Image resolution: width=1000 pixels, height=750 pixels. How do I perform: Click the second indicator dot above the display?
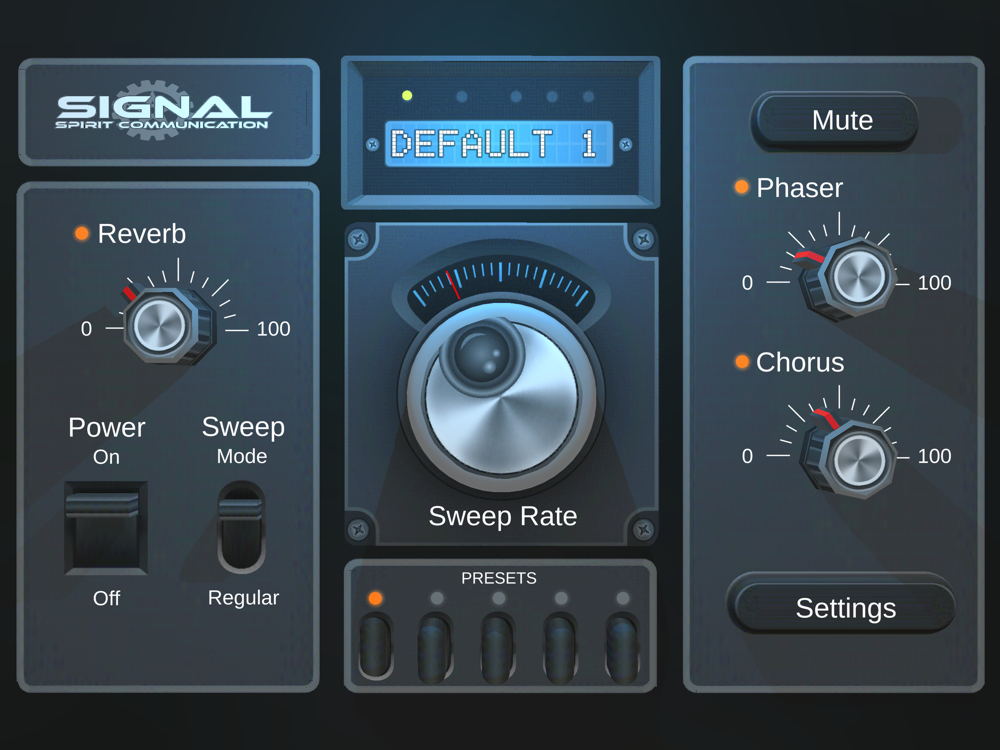[x=462, y=97]
